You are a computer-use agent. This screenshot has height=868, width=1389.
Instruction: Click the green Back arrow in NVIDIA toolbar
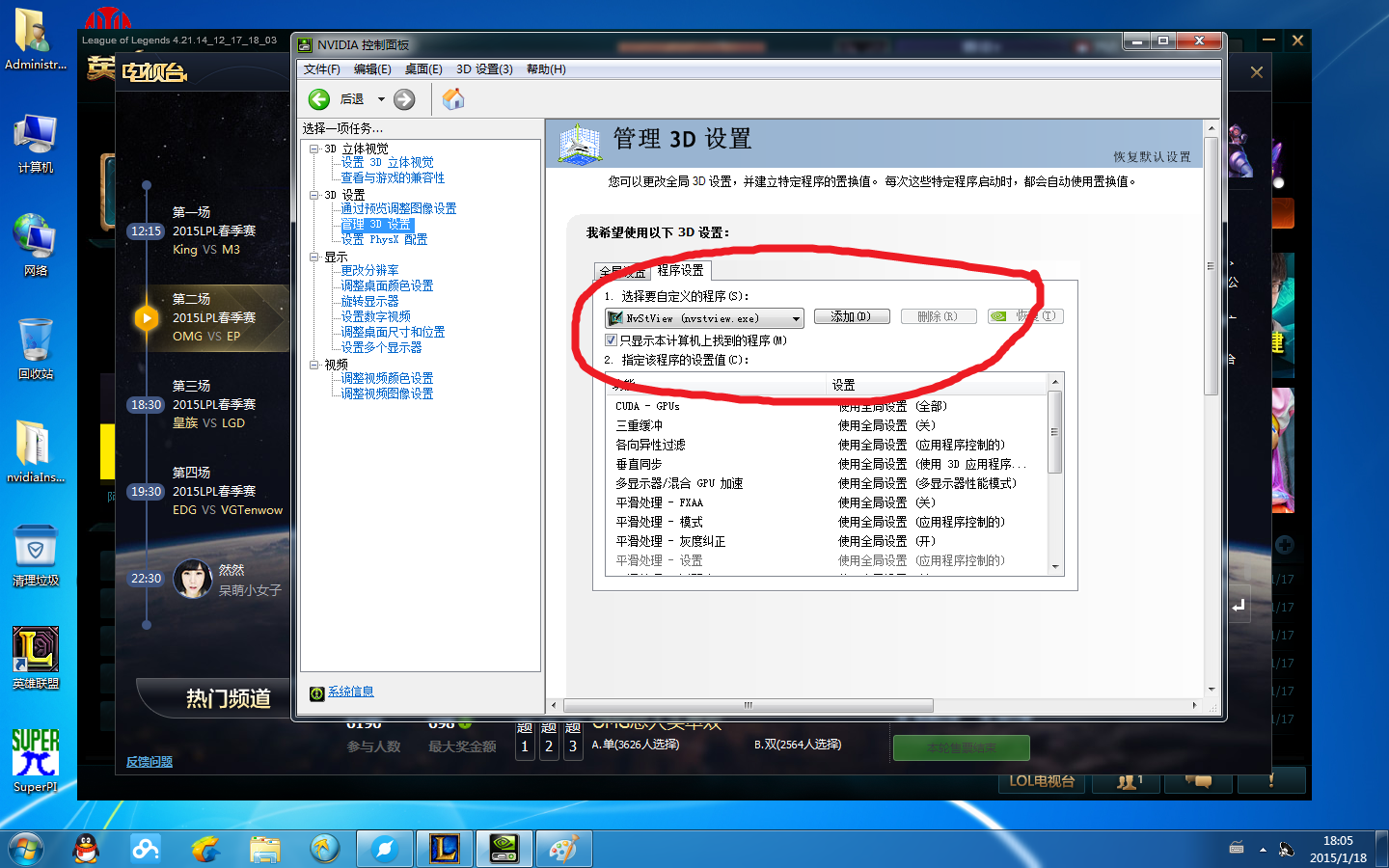click(x=319, y=99)
